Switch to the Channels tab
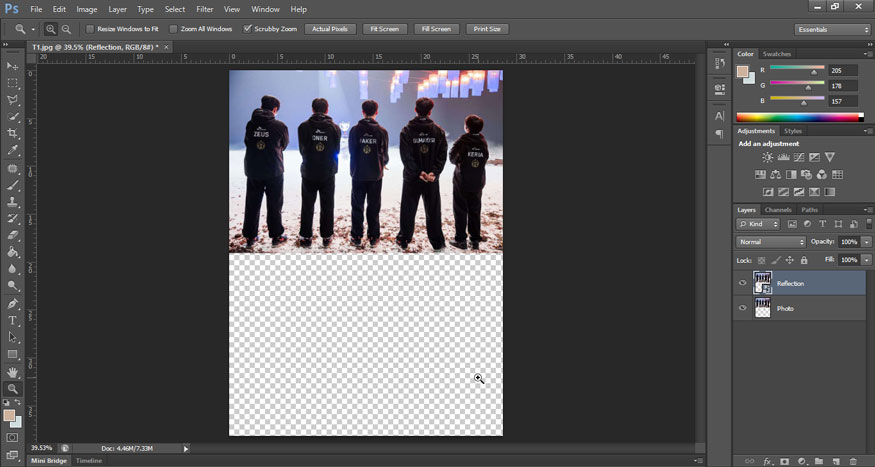This screenshot has width=875, height=467. pos(778,210)
